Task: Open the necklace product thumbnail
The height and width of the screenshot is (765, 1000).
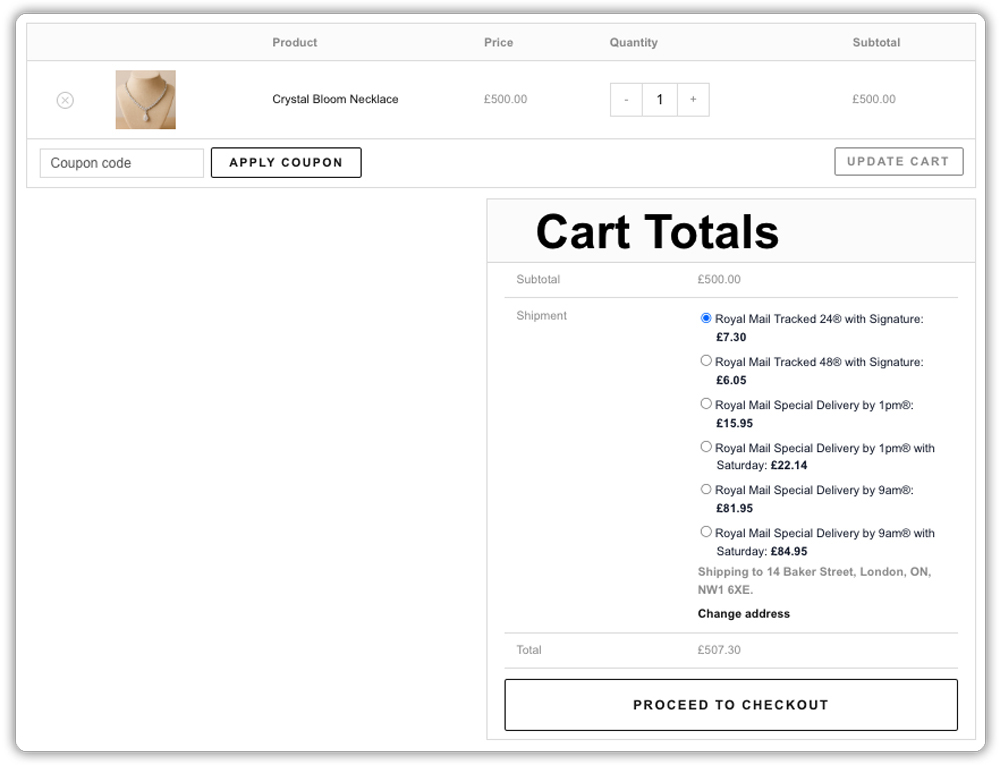Action: coord(145,99)
